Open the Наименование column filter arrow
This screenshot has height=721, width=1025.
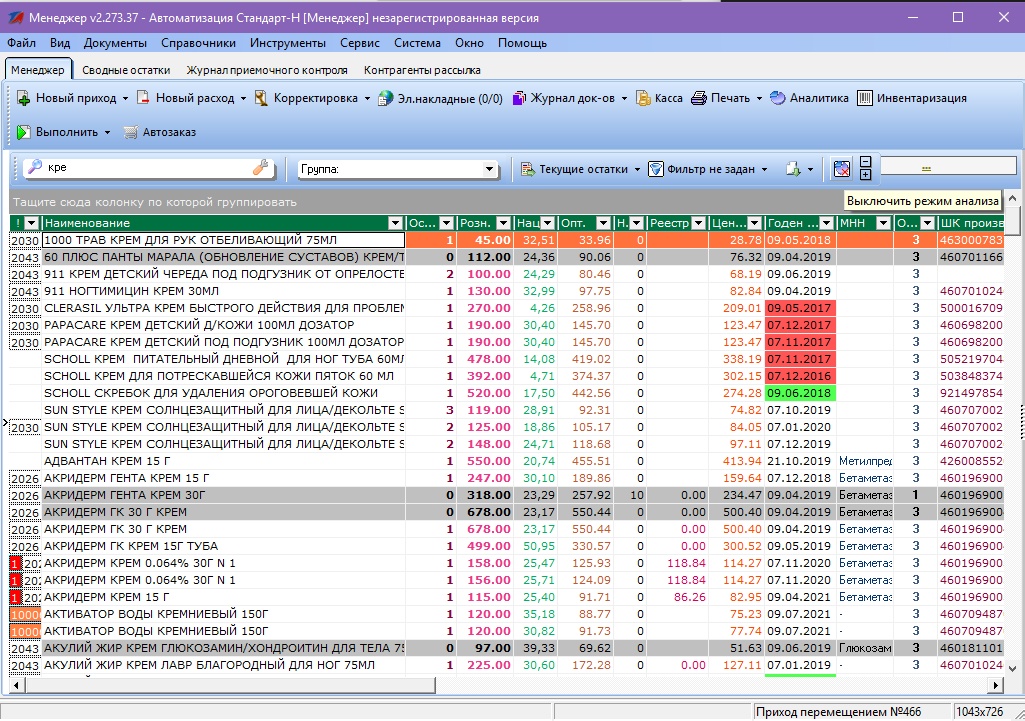(x=396, y=223)
